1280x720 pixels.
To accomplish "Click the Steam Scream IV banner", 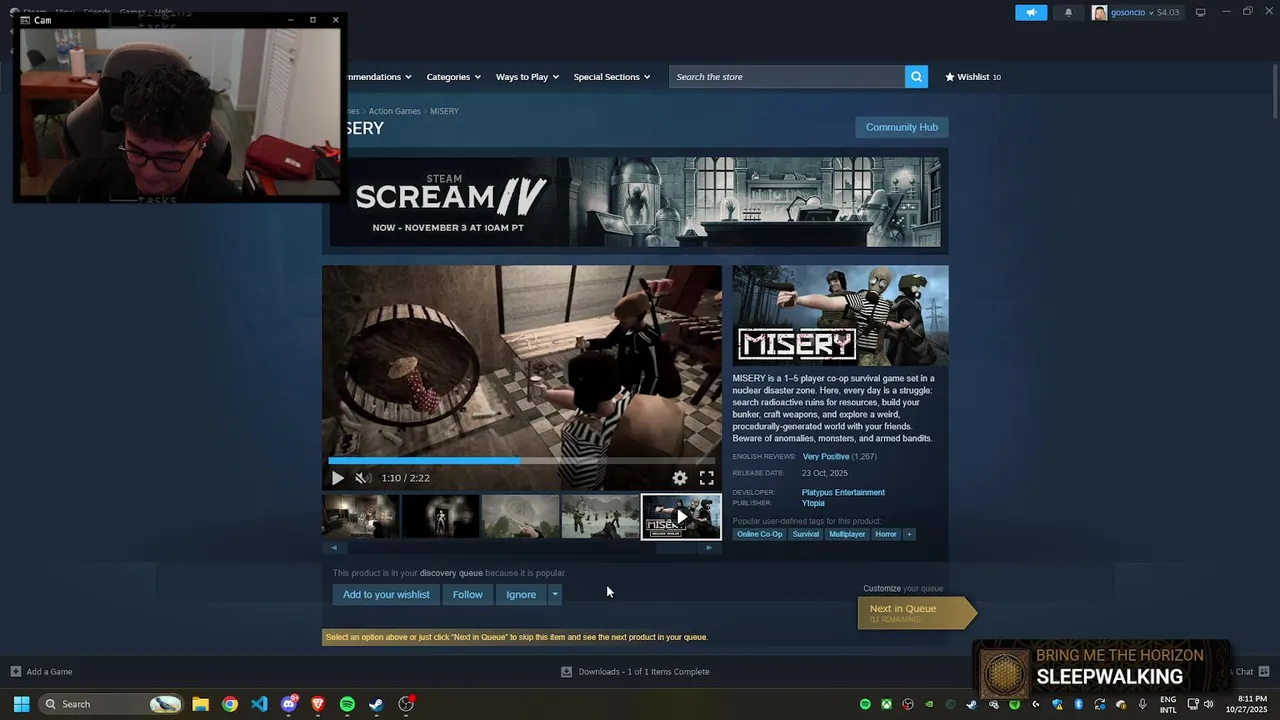I will click(x=635, y=201).
